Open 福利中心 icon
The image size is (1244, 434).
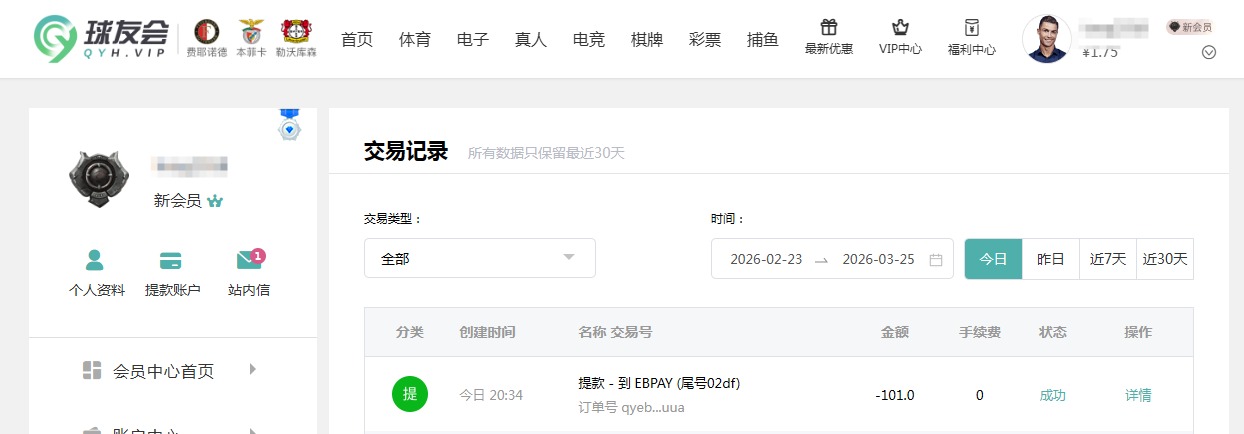tap(971, 27)
